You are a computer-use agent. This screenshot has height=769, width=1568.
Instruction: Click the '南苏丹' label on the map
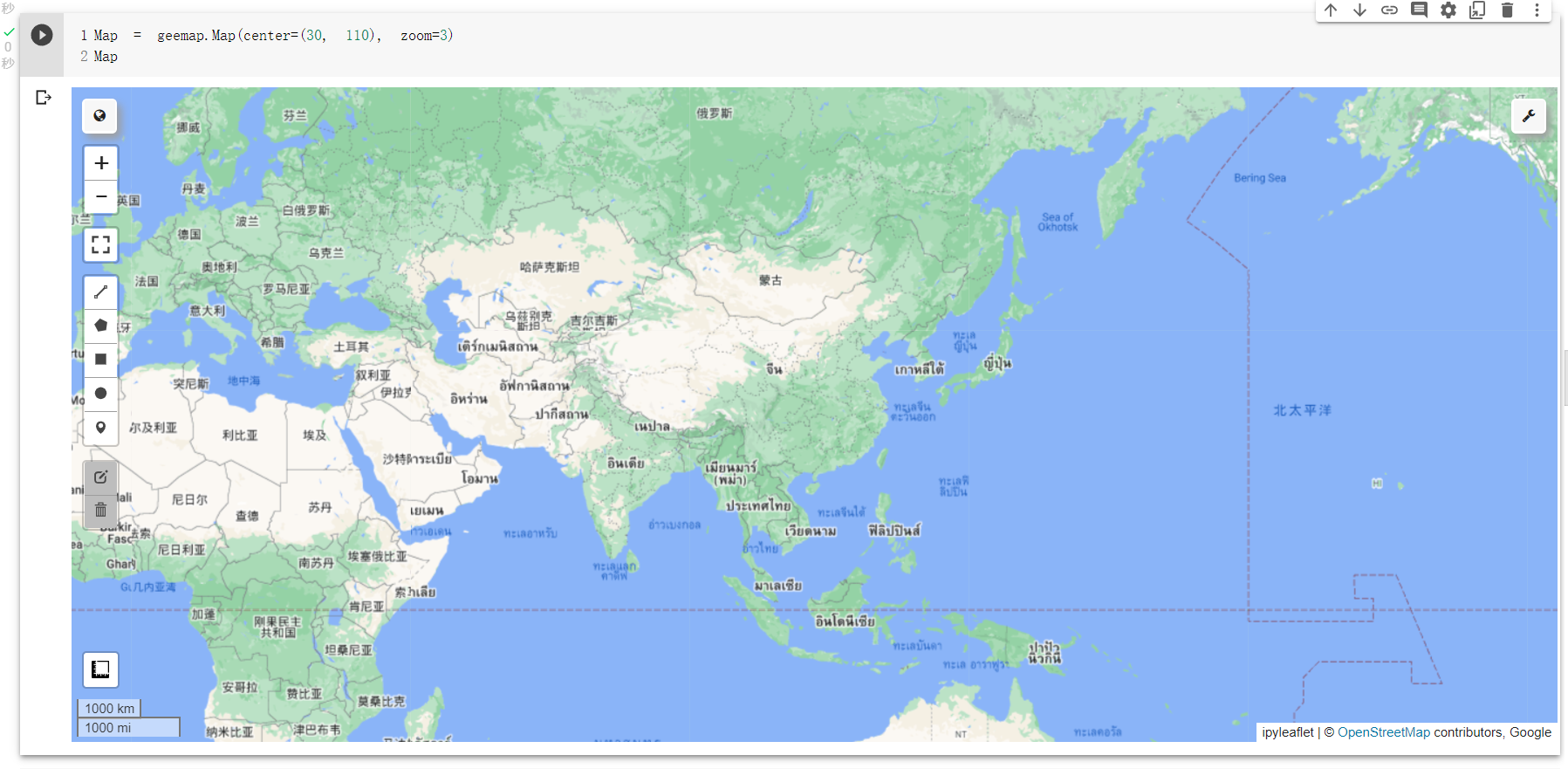pos(316,563)
